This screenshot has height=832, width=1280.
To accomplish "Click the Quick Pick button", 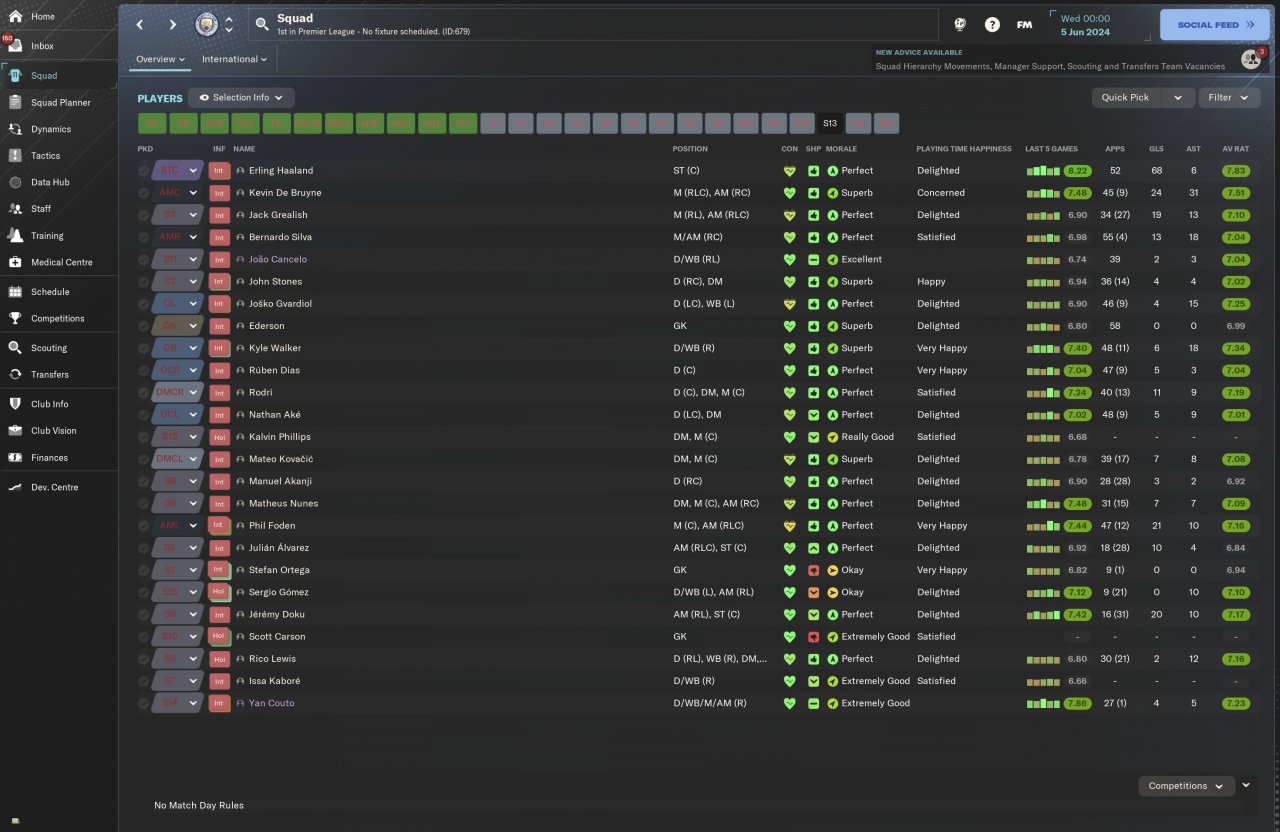I will point(1126,97).
